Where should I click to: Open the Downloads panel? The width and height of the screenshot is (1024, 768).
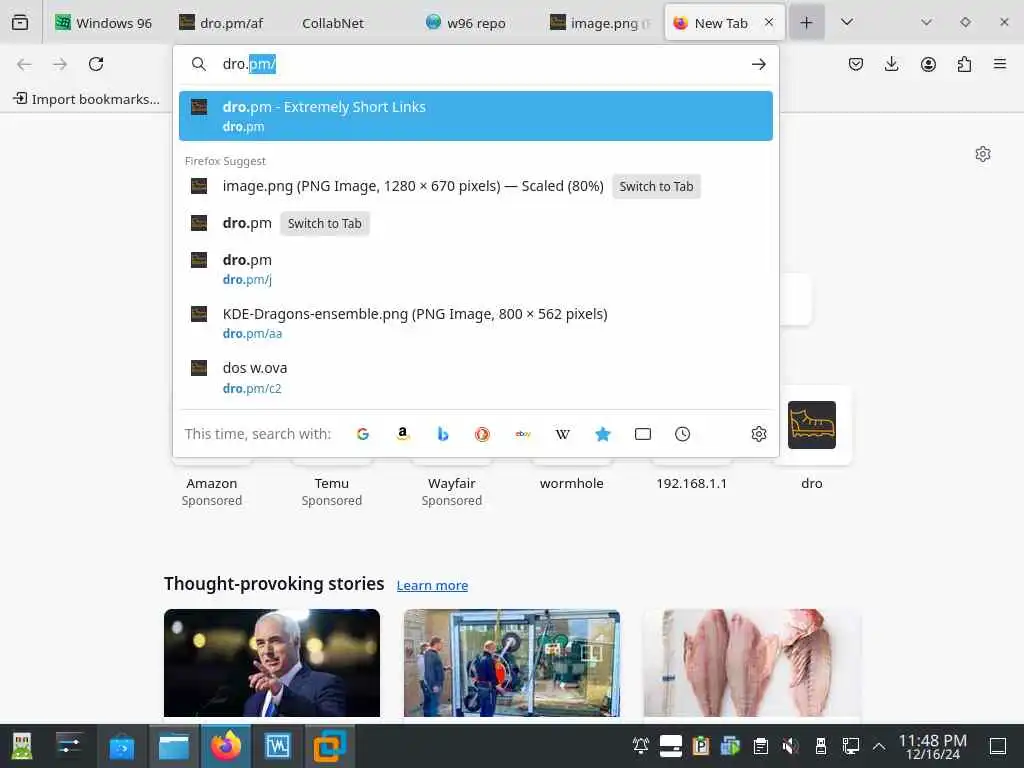click(x=891, y=64)
